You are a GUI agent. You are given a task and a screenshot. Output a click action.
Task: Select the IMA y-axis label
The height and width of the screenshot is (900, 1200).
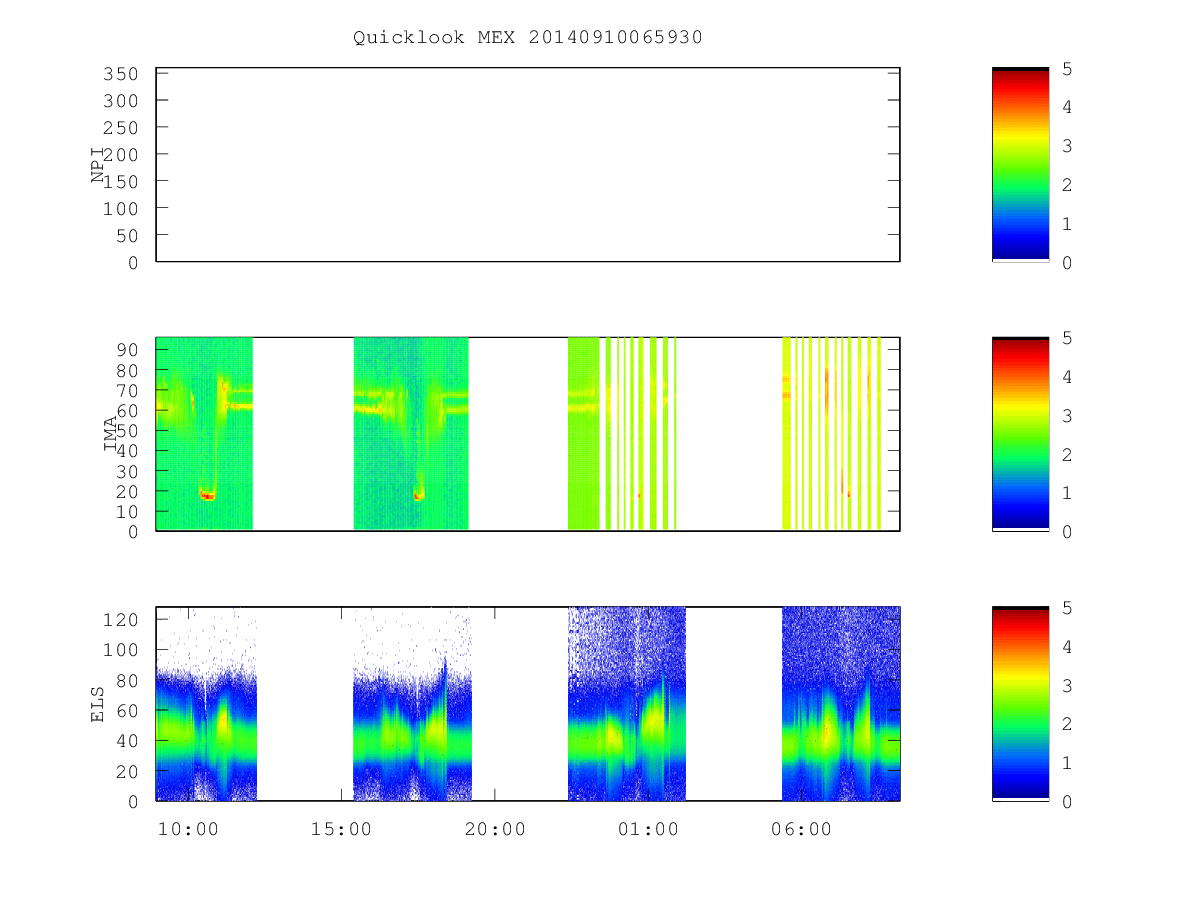111,435
